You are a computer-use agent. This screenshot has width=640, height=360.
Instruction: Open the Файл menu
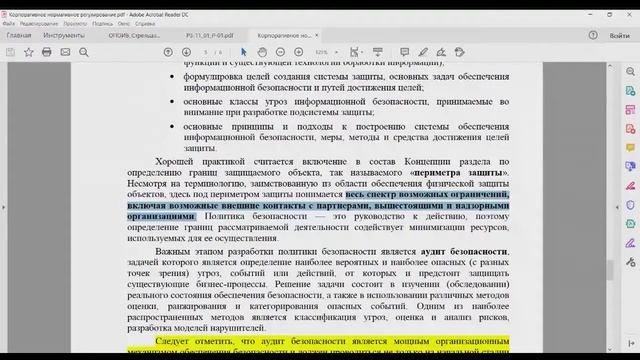(x=9, y=24)
